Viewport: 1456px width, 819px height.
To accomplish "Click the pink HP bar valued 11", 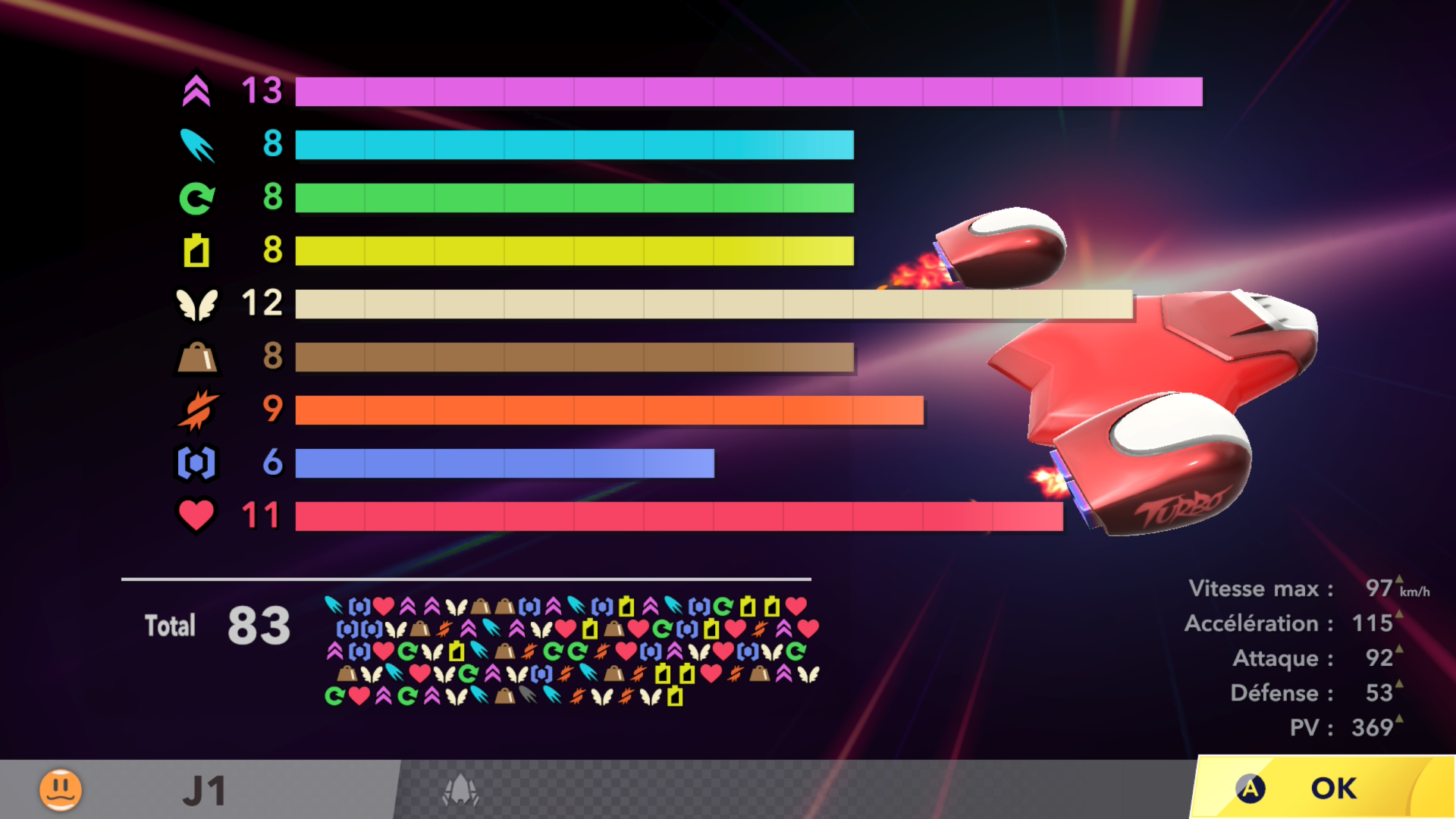I will [x=678, y=516].
